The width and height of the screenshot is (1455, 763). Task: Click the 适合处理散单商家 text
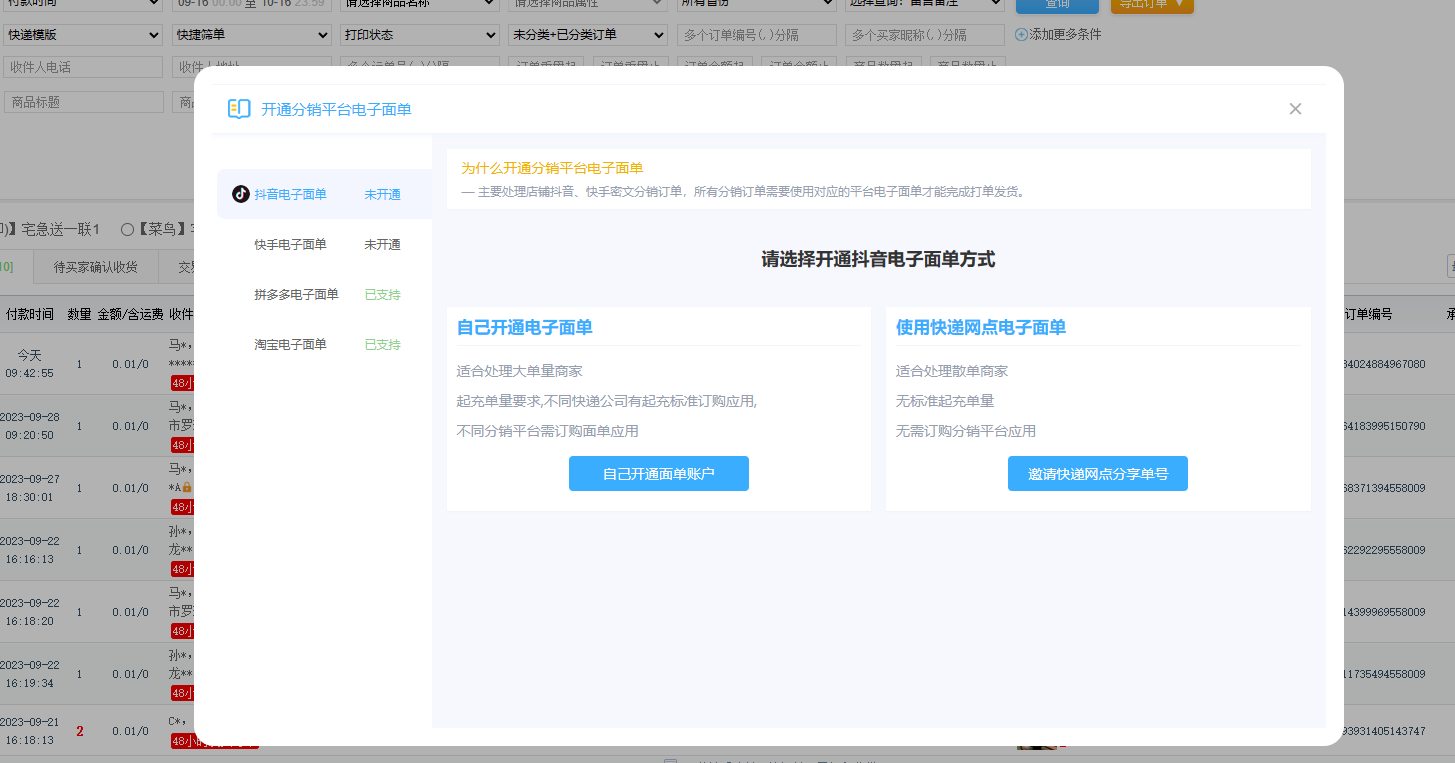tap(952, 371)
